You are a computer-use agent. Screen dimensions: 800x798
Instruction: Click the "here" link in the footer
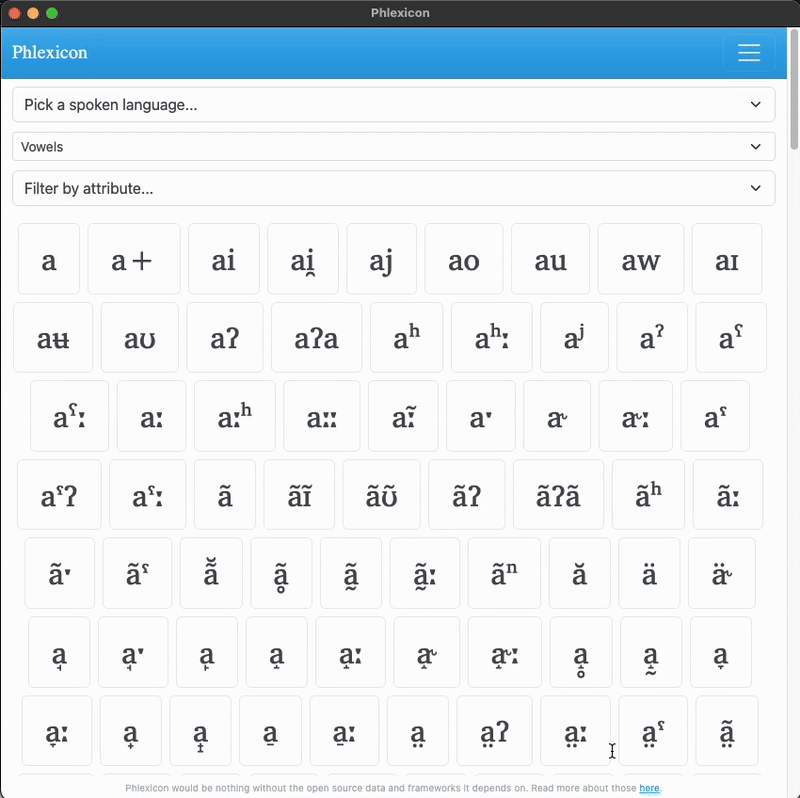[x=649, y=788]
